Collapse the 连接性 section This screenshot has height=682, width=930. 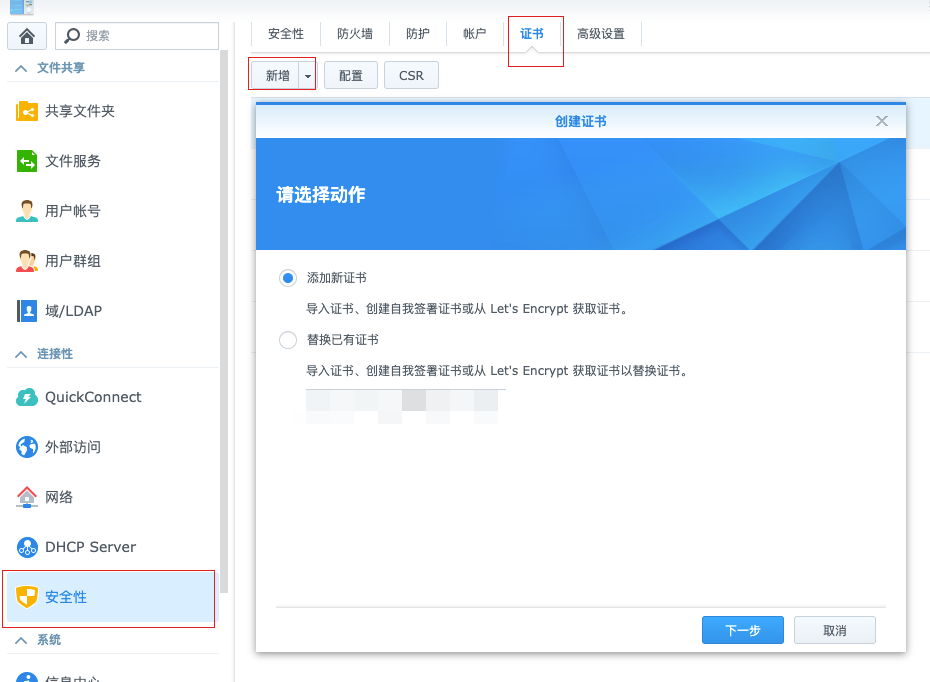(21, 354)
